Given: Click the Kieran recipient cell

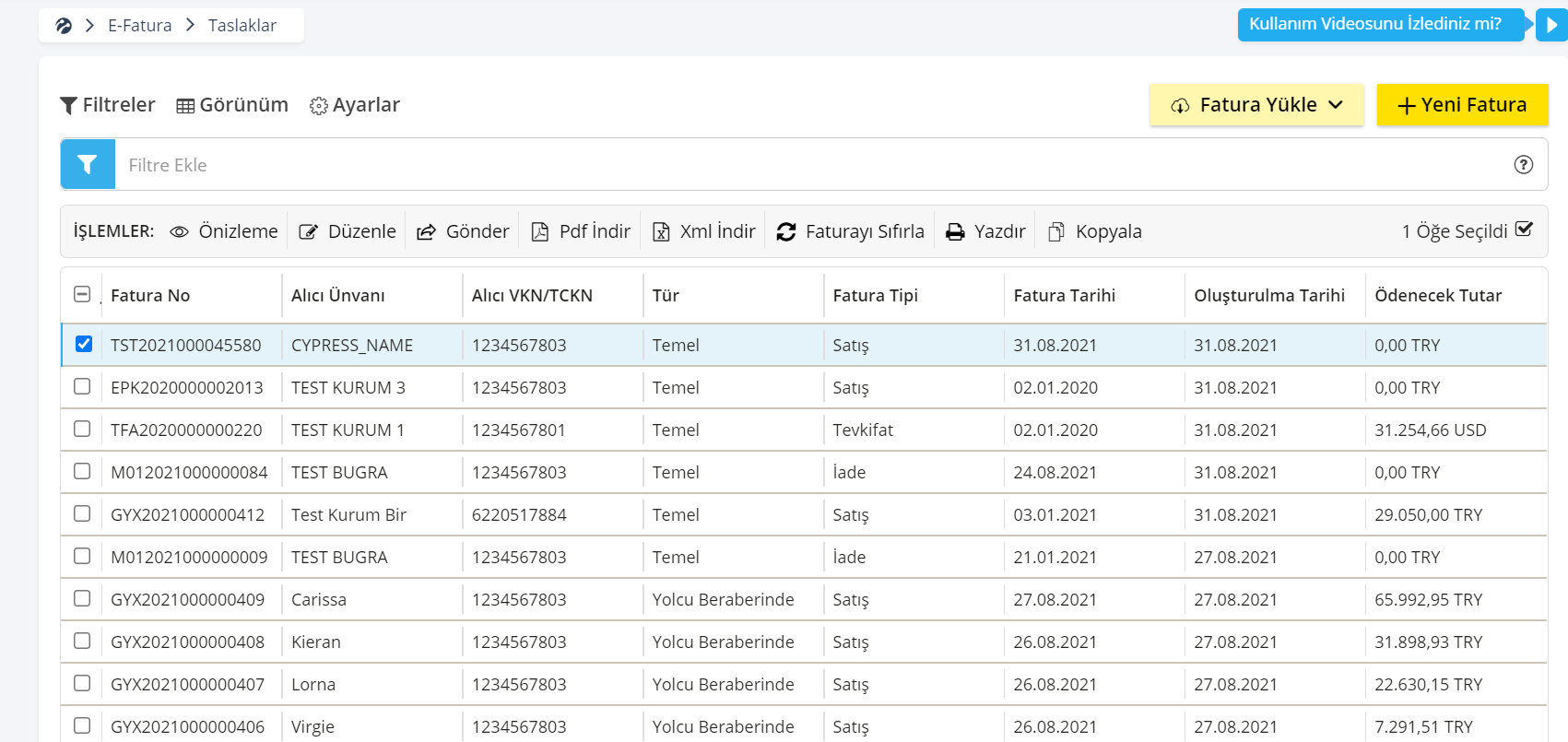Looking at the screenshot, I should [x=316, y=642].
